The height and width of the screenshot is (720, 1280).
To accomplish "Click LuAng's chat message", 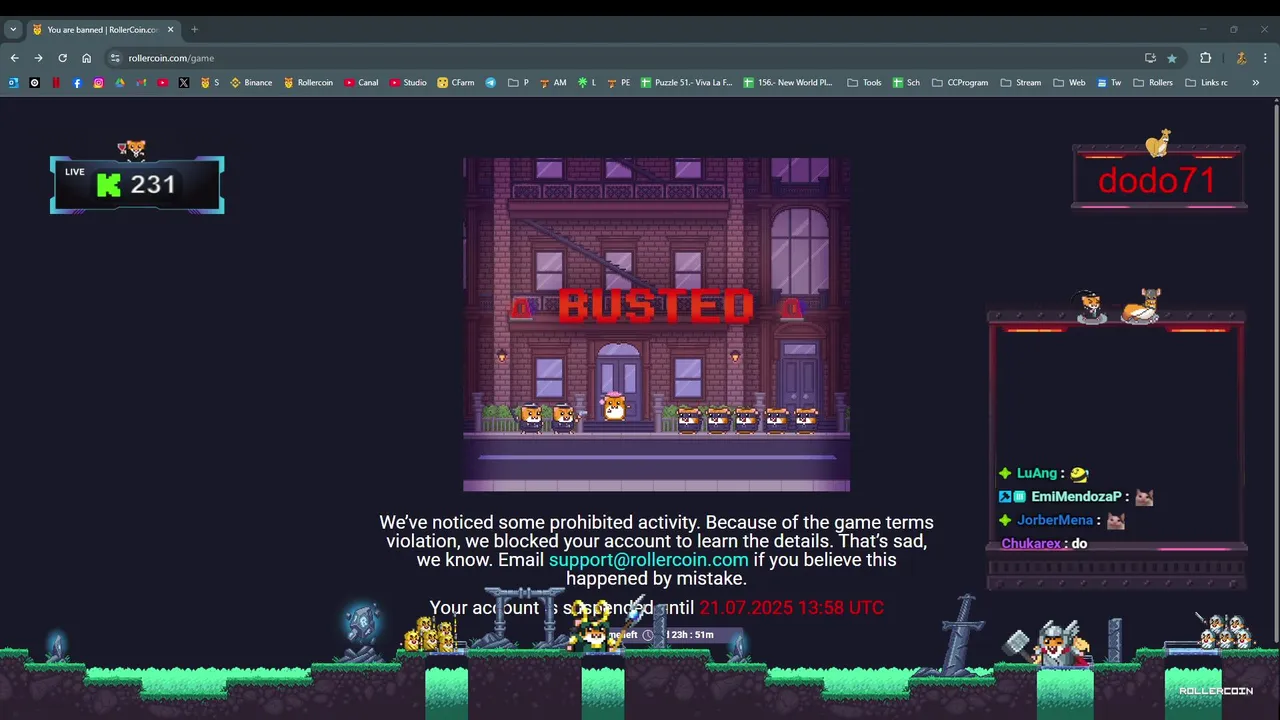I will pyautogui.click(x=1043, y=473).
